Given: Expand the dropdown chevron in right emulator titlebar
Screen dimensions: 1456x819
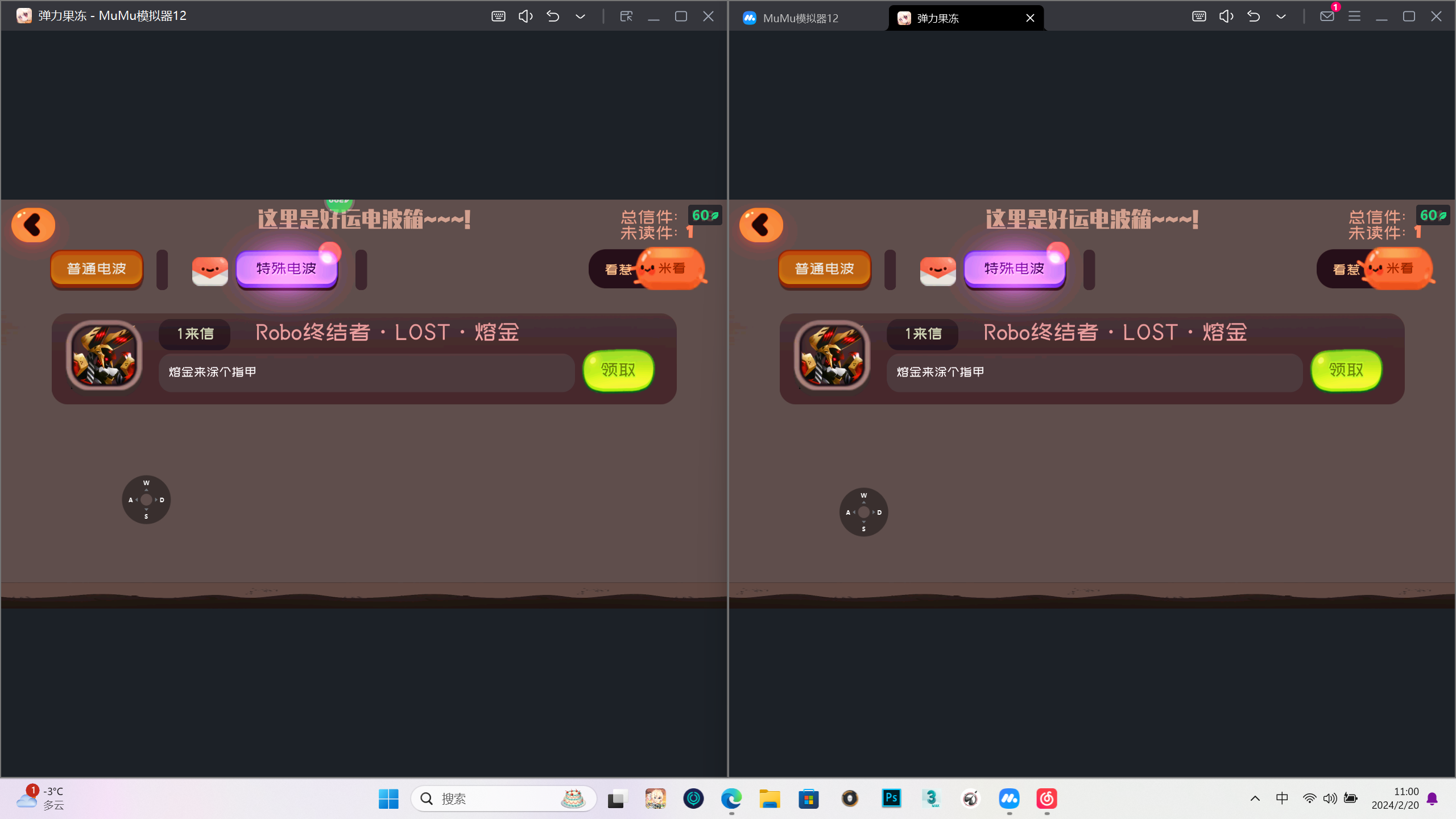Looking at the screenshot, I should (1281, 16).
